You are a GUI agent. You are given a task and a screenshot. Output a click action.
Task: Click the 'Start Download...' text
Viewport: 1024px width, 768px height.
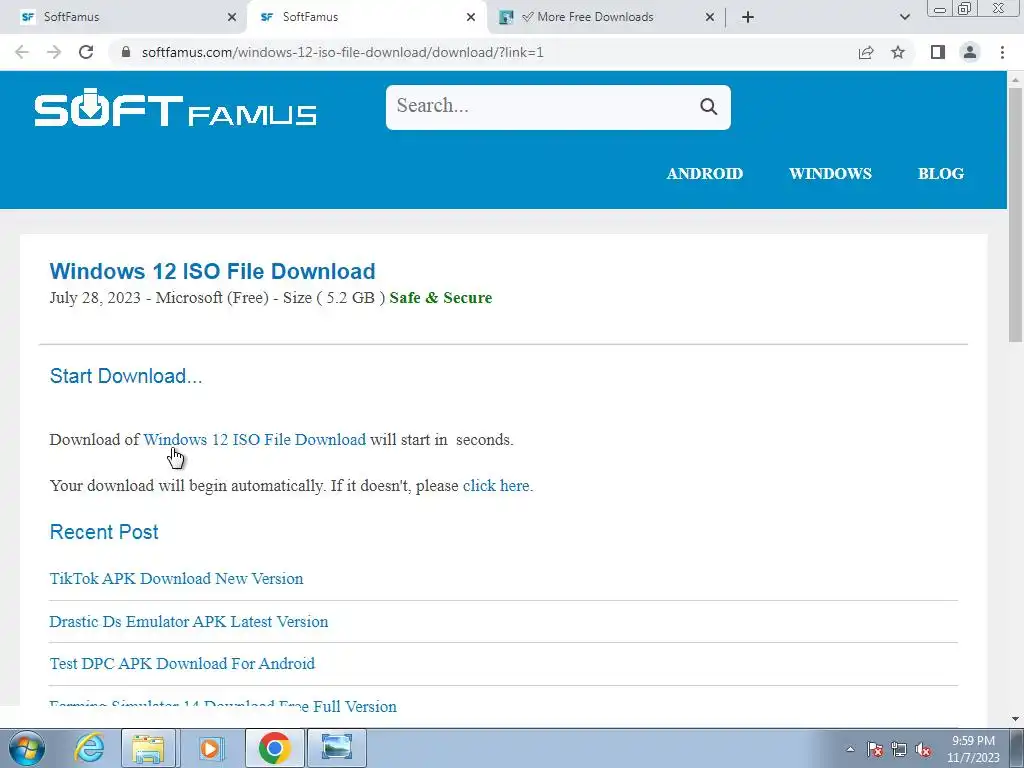point(126,376)
